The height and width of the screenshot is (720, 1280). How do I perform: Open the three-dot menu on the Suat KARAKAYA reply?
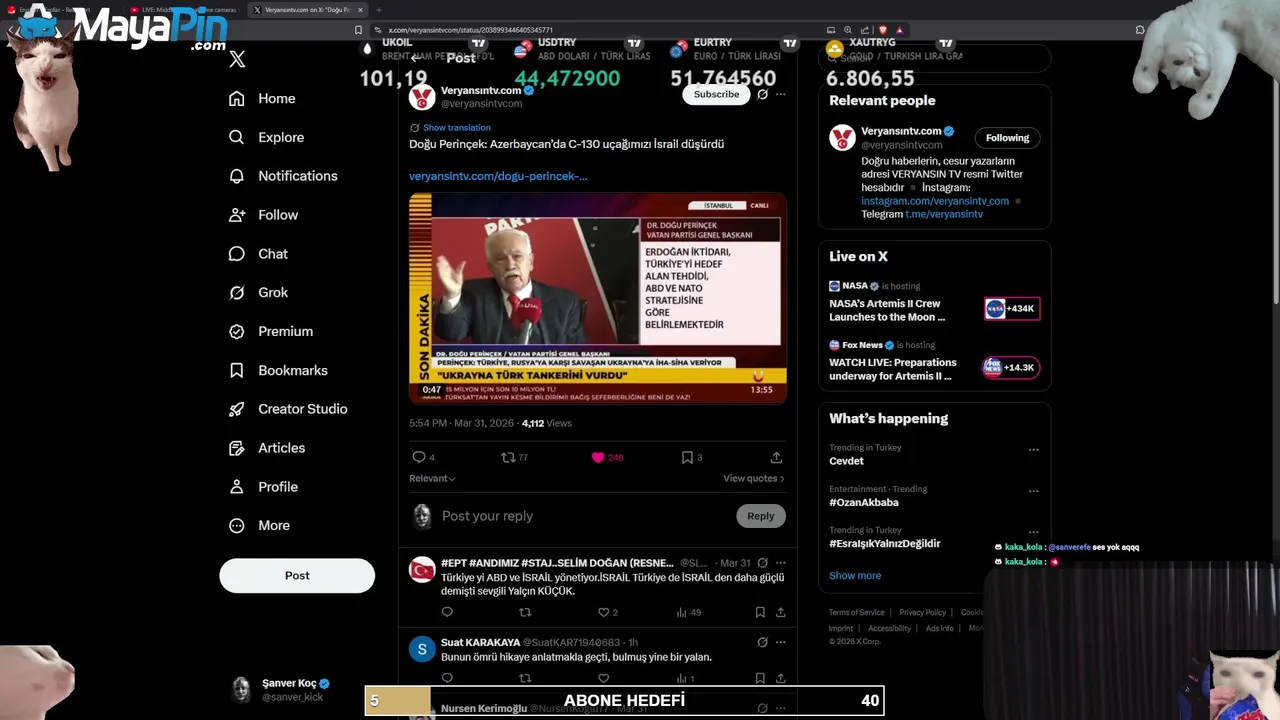781,642
